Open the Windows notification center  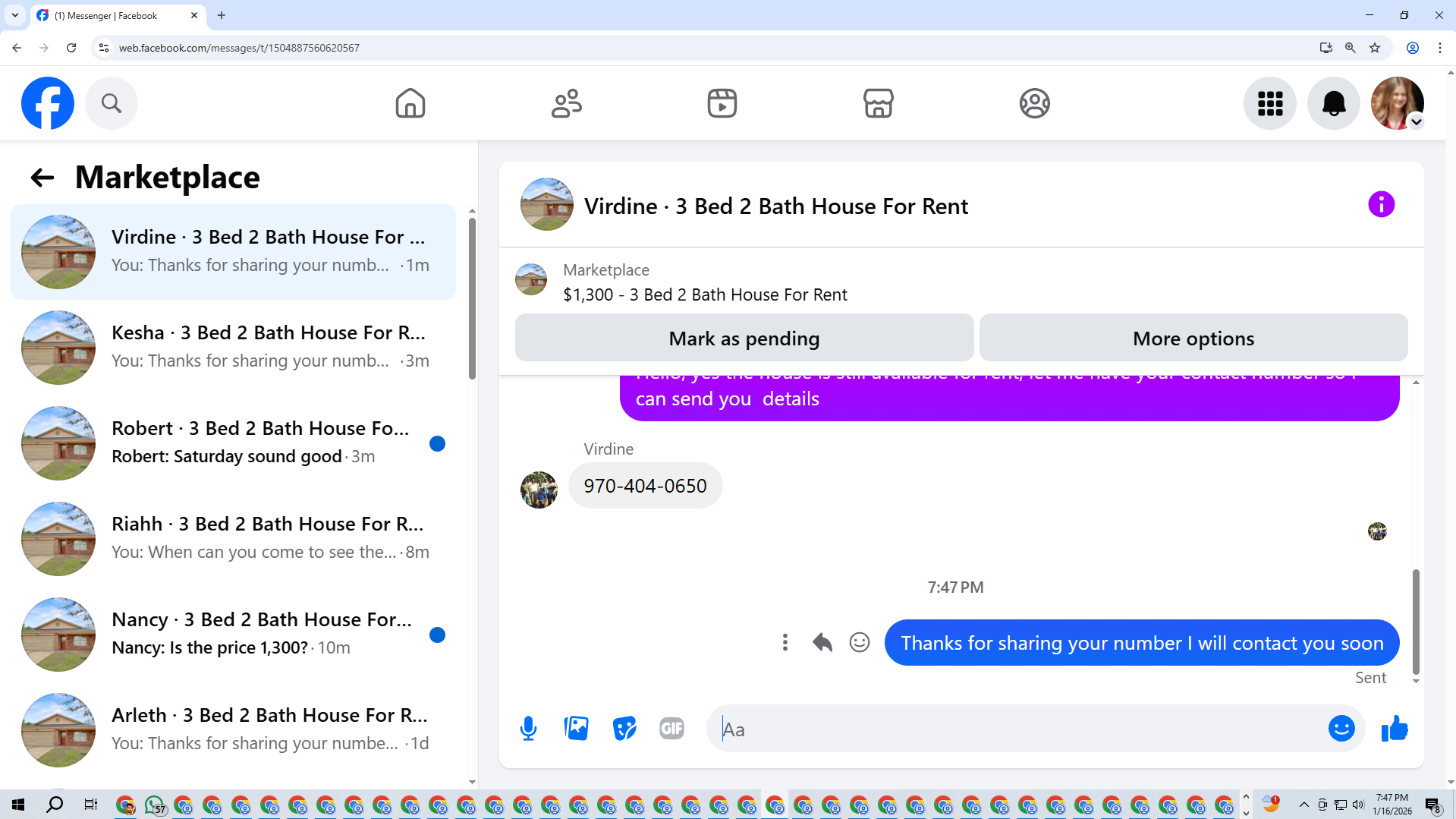[1432, 805]
